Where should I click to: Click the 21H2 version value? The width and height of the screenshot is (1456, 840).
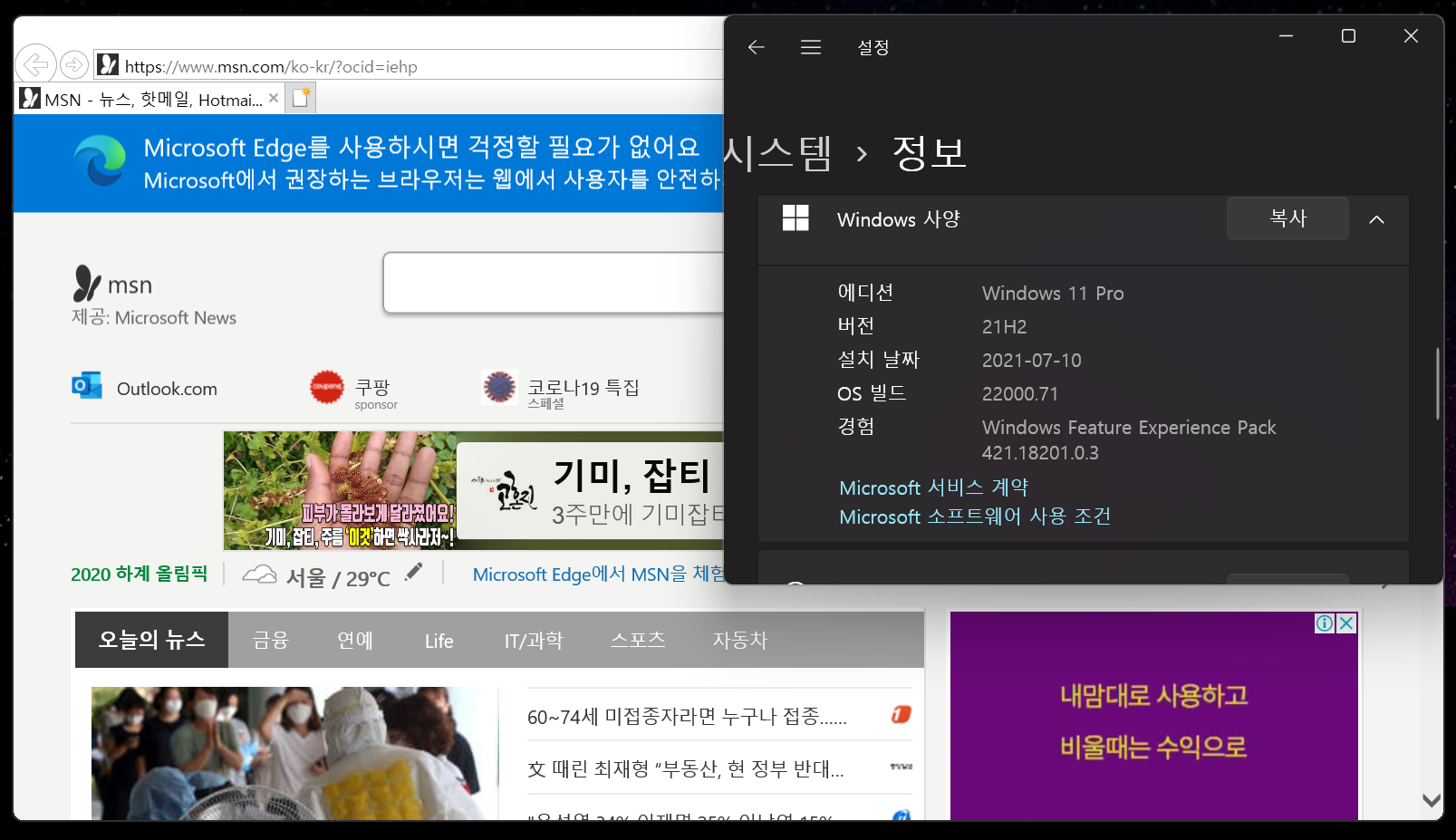pos(1005,327)
